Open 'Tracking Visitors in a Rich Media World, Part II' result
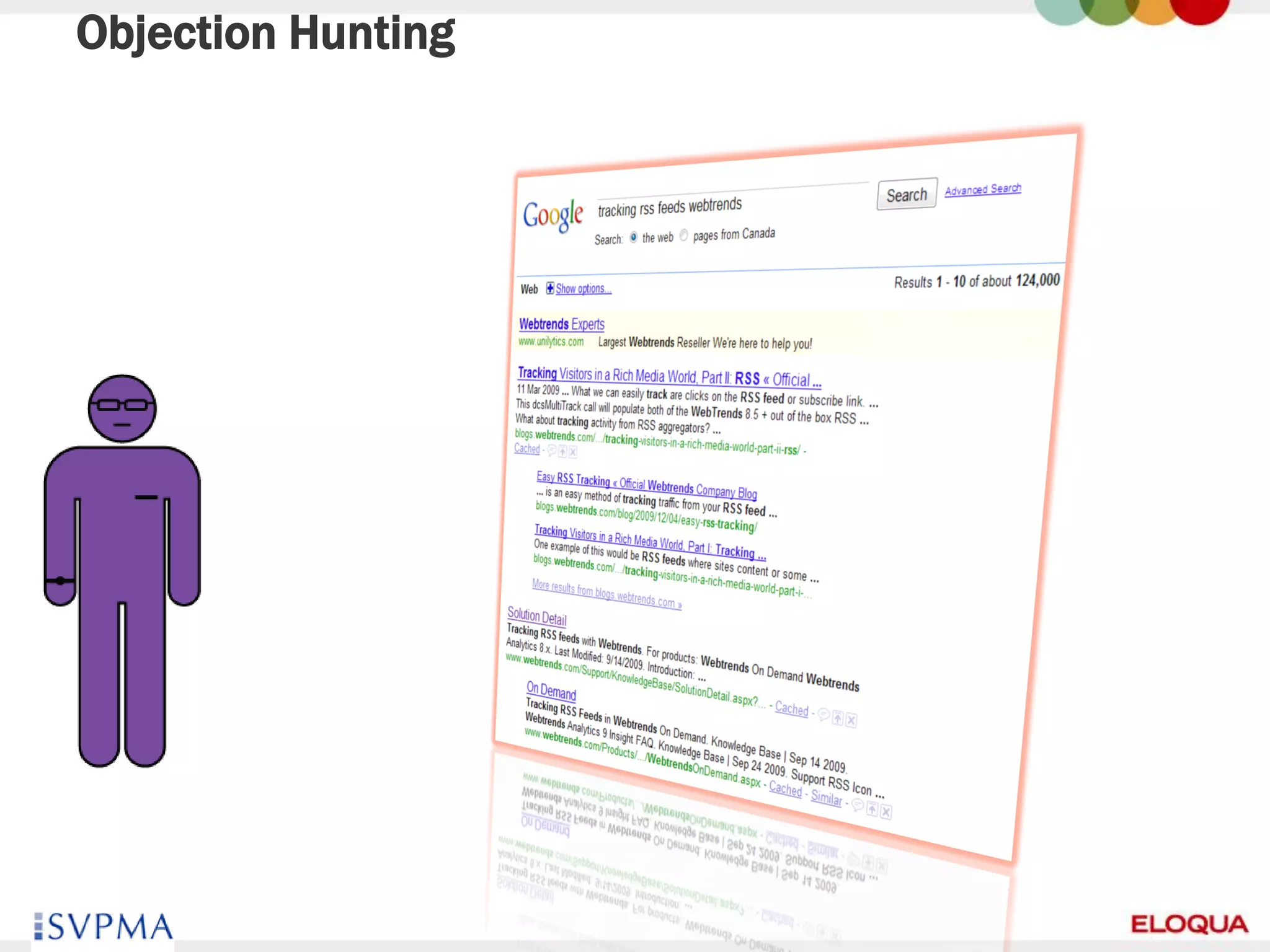This screenshot has height=952, width=1270. pos(670,377)
